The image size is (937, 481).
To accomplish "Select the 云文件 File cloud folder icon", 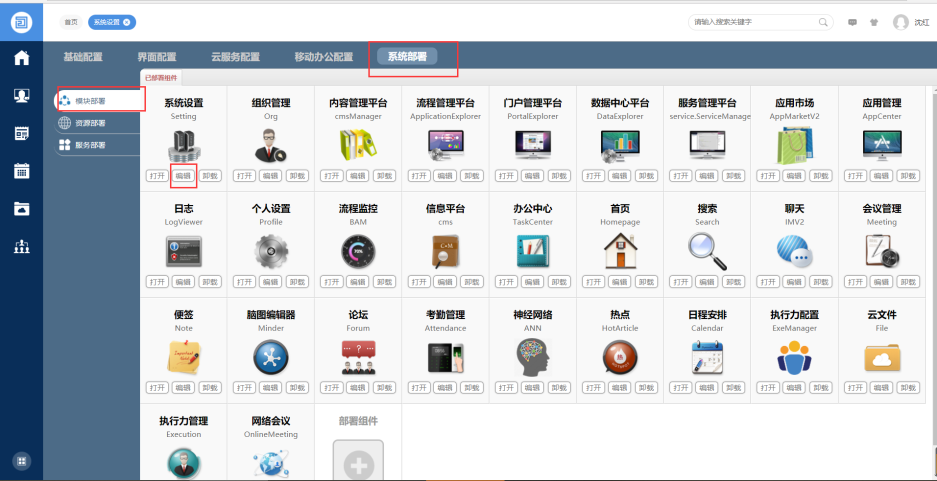I will 881,355.
